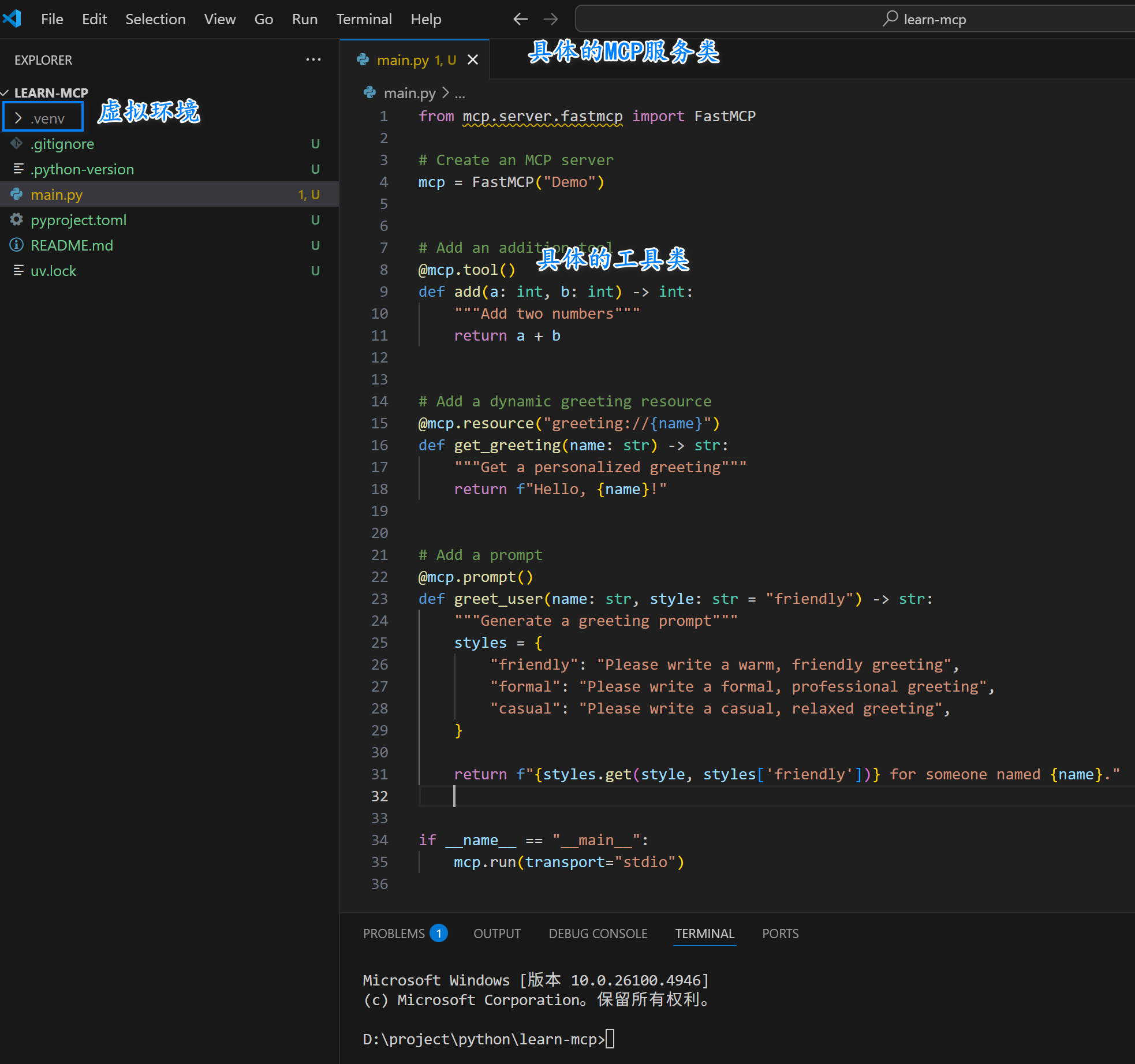Expand the .venv folder

pos(43,118)
